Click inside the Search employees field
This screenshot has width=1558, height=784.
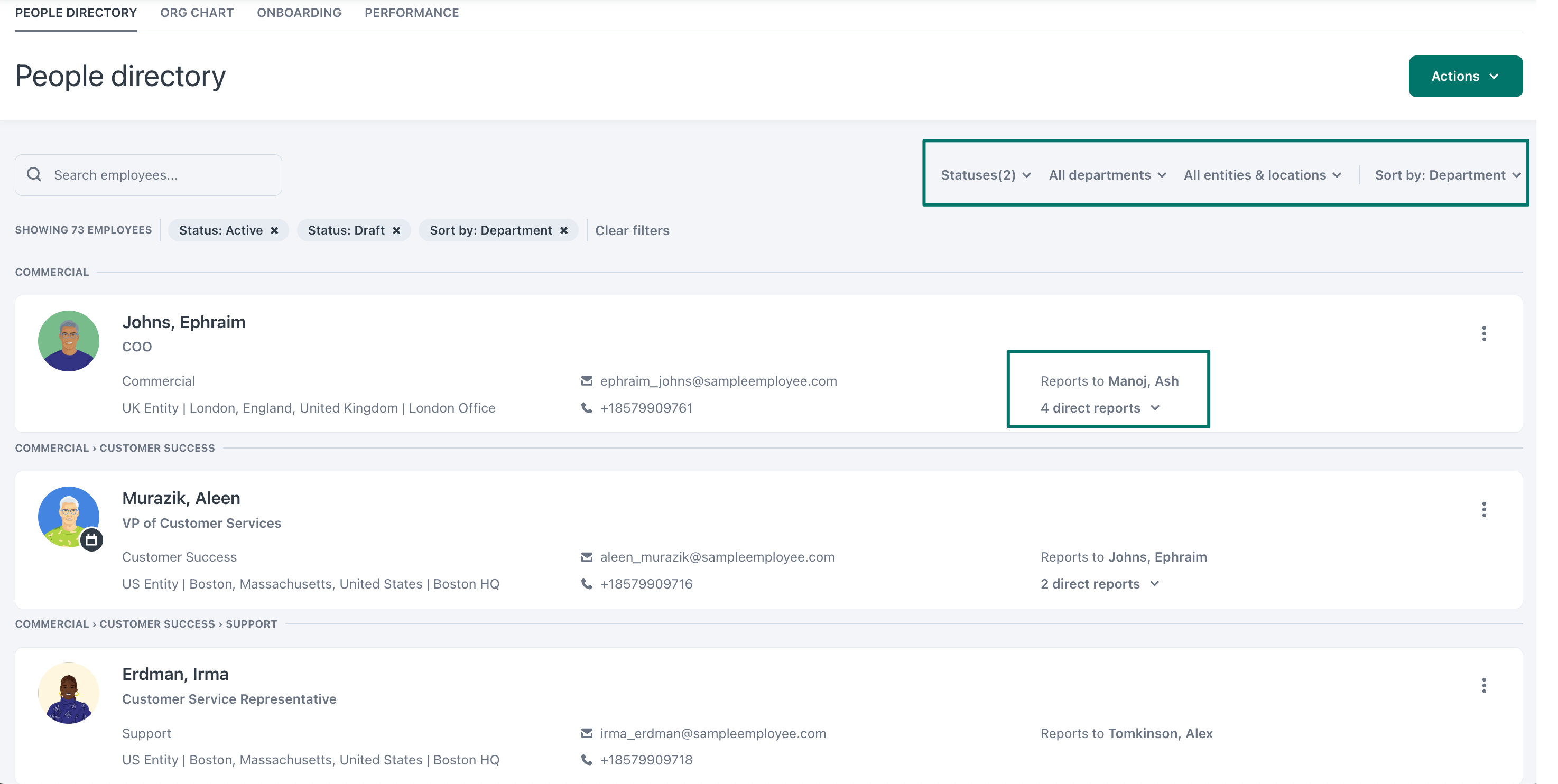tap(151, 175)
